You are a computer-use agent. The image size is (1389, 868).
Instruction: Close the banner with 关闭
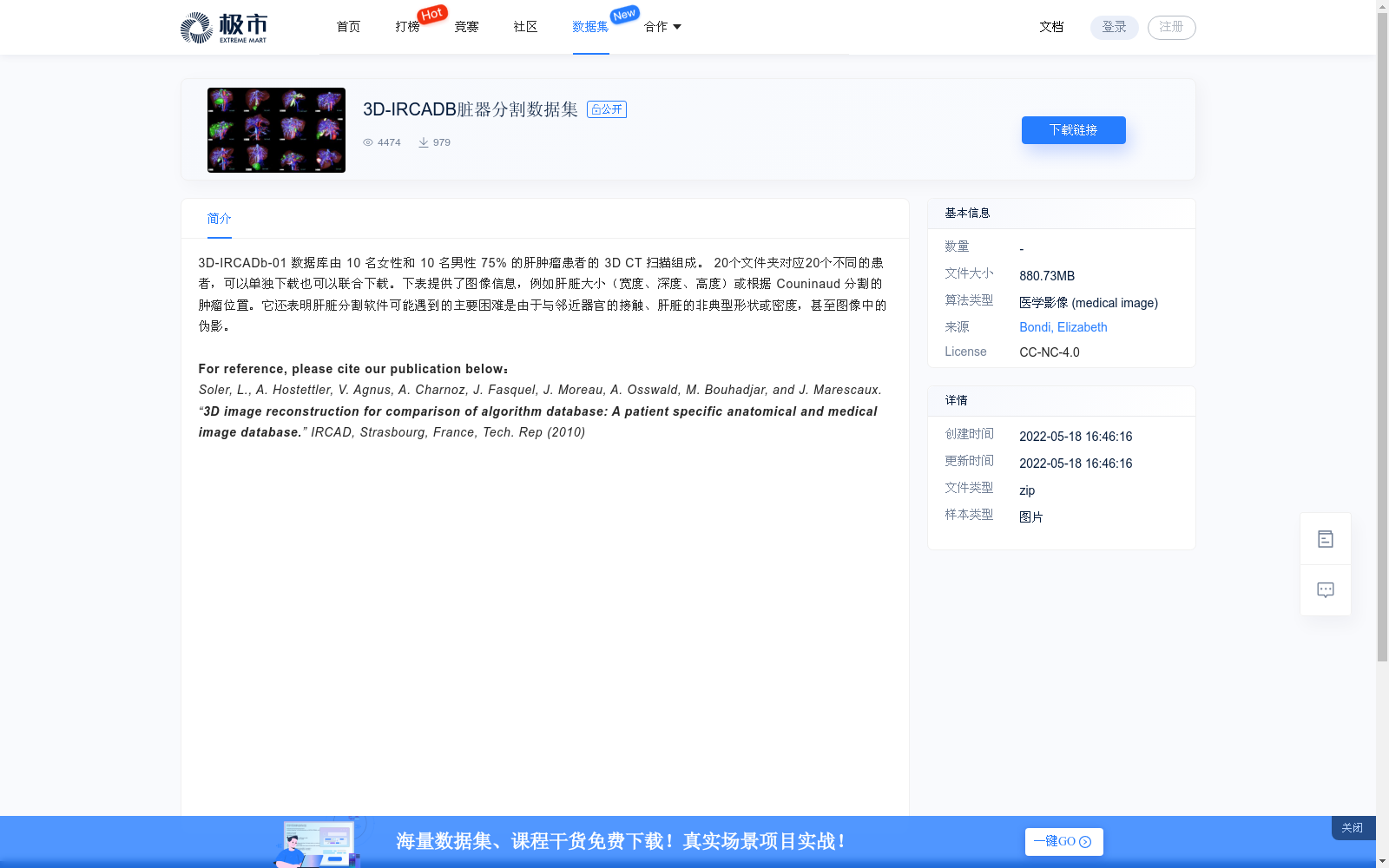(1353, 828)
